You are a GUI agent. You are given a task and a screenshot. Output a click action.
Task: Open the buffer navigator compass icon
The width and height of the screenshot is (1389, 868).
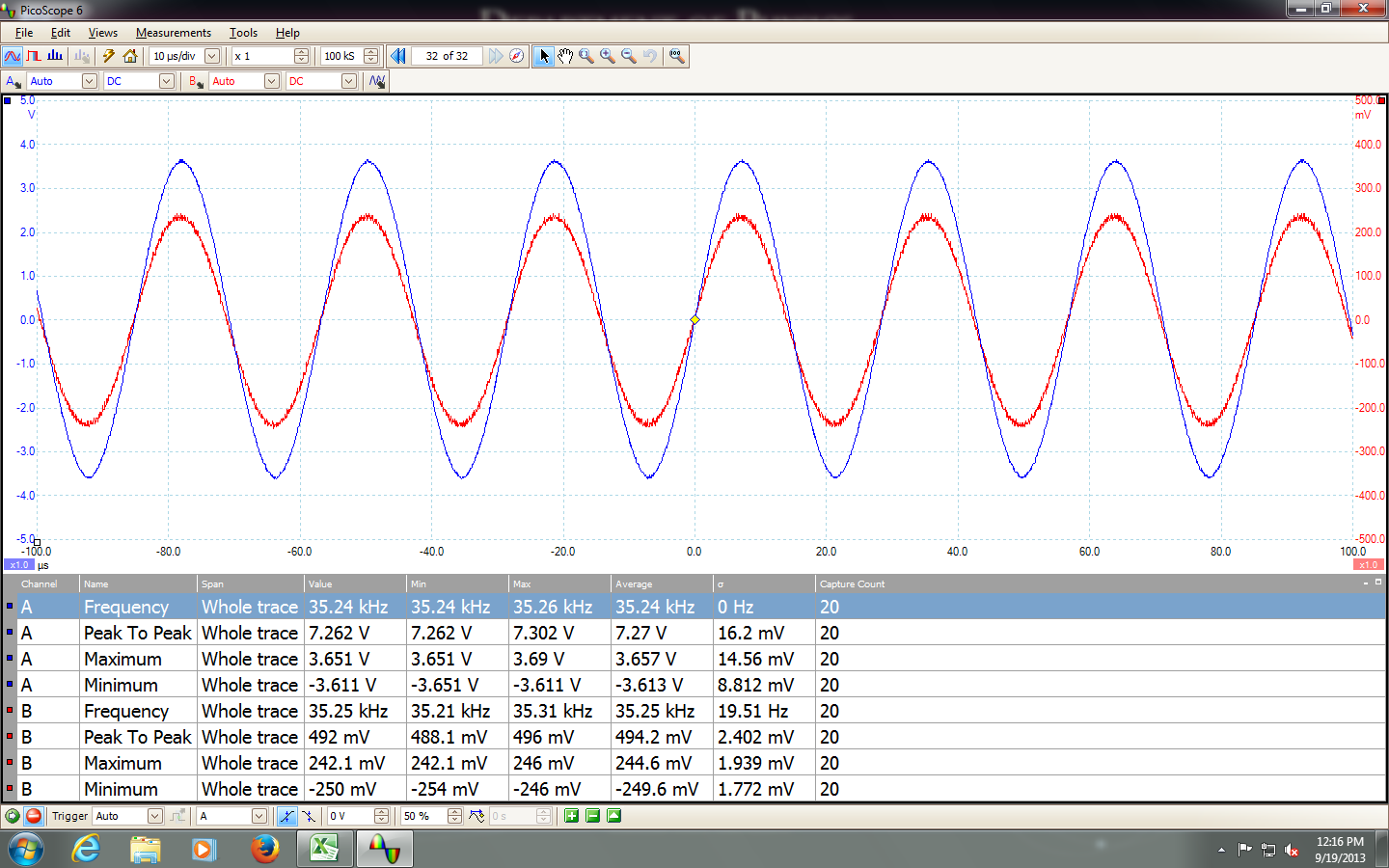[517, 56]
